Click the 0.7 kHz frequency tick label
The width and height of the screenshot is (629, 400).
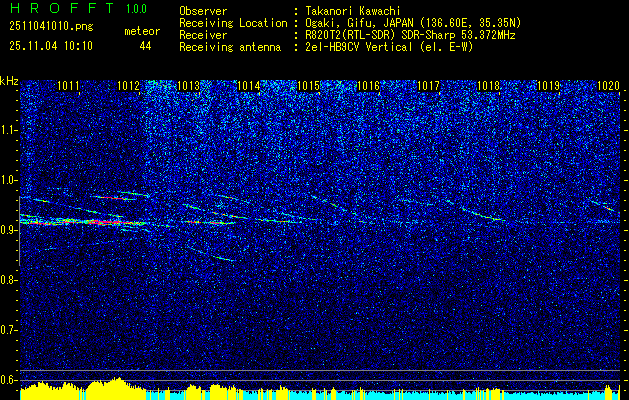8,330
